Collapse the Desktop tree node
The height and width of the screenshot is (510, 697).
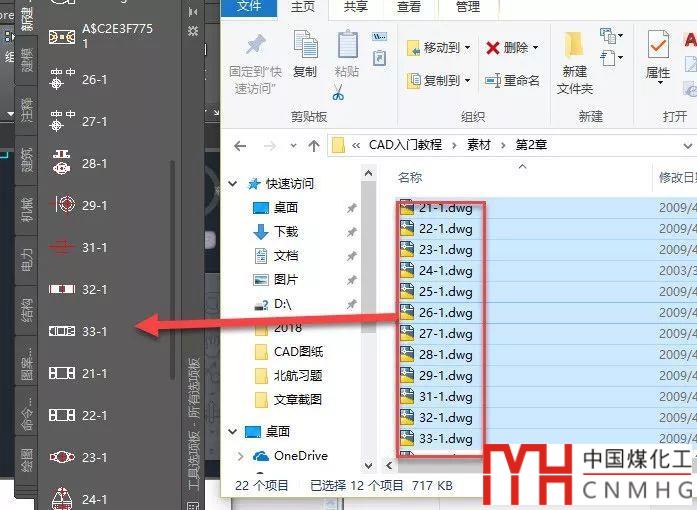pyautogui.click(x=232, y=431)
